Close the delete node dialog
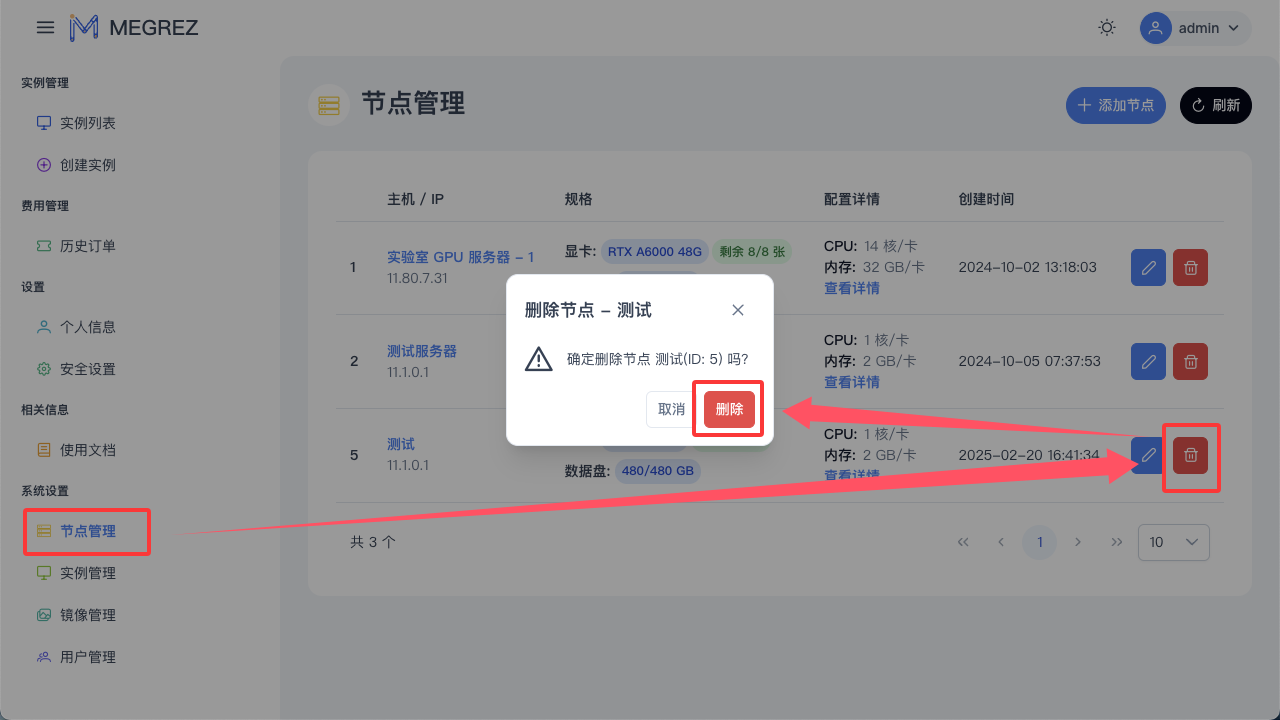 [738, 310]
